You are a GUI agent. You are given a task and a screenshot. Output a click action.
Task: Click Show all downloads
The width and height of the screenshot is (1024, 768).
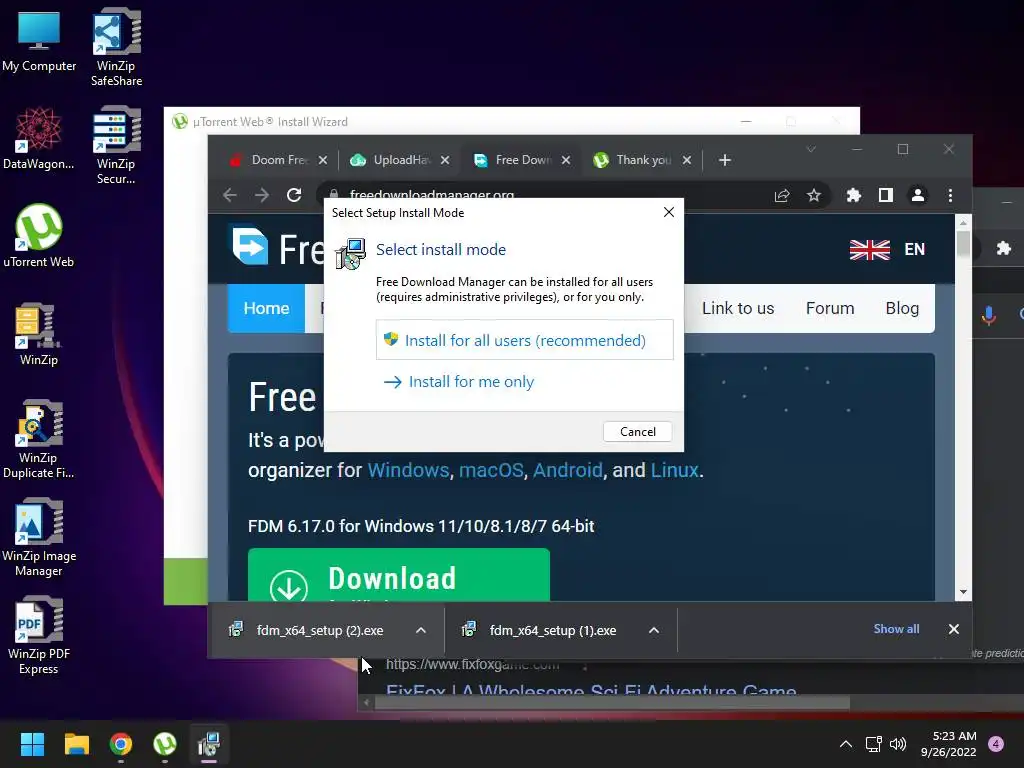pos(896,629)
